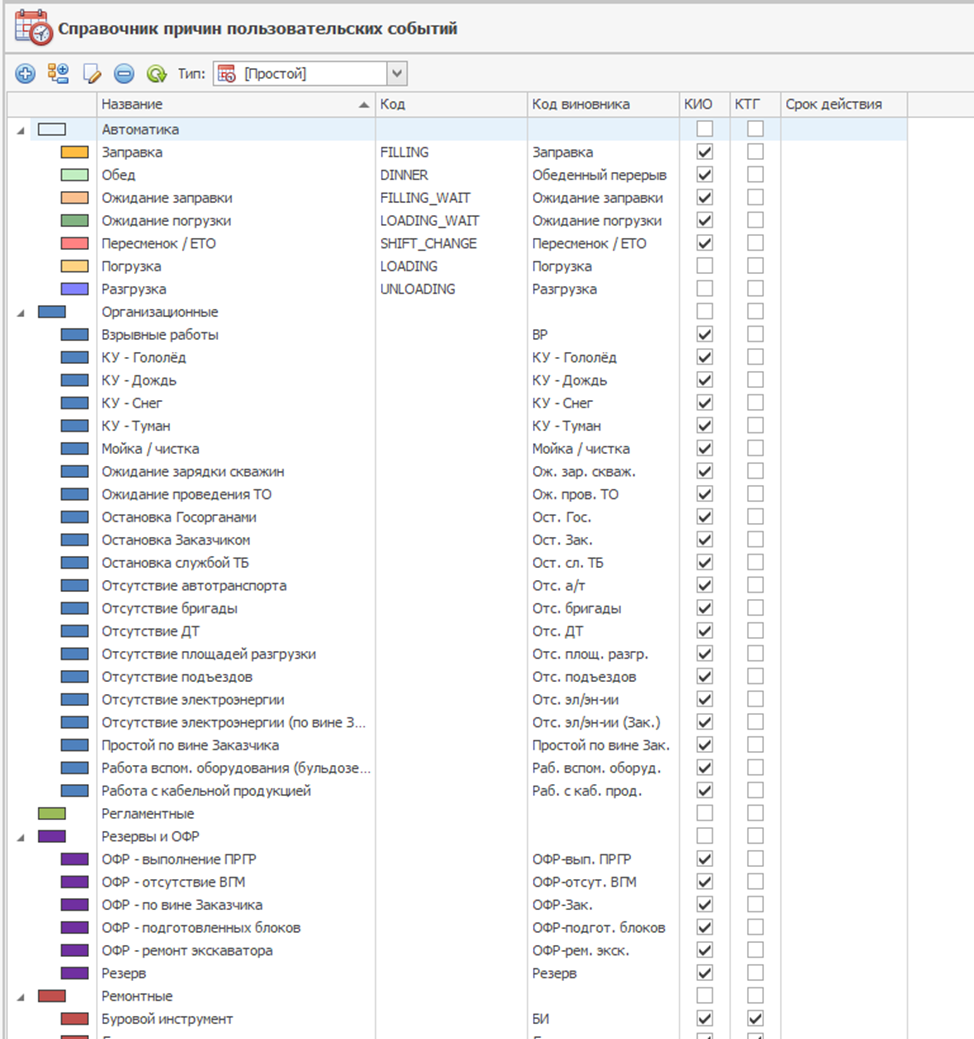Click the red color swatch for Пересменок / ЕТО
Screen dimensions: 974x1039
75,244
